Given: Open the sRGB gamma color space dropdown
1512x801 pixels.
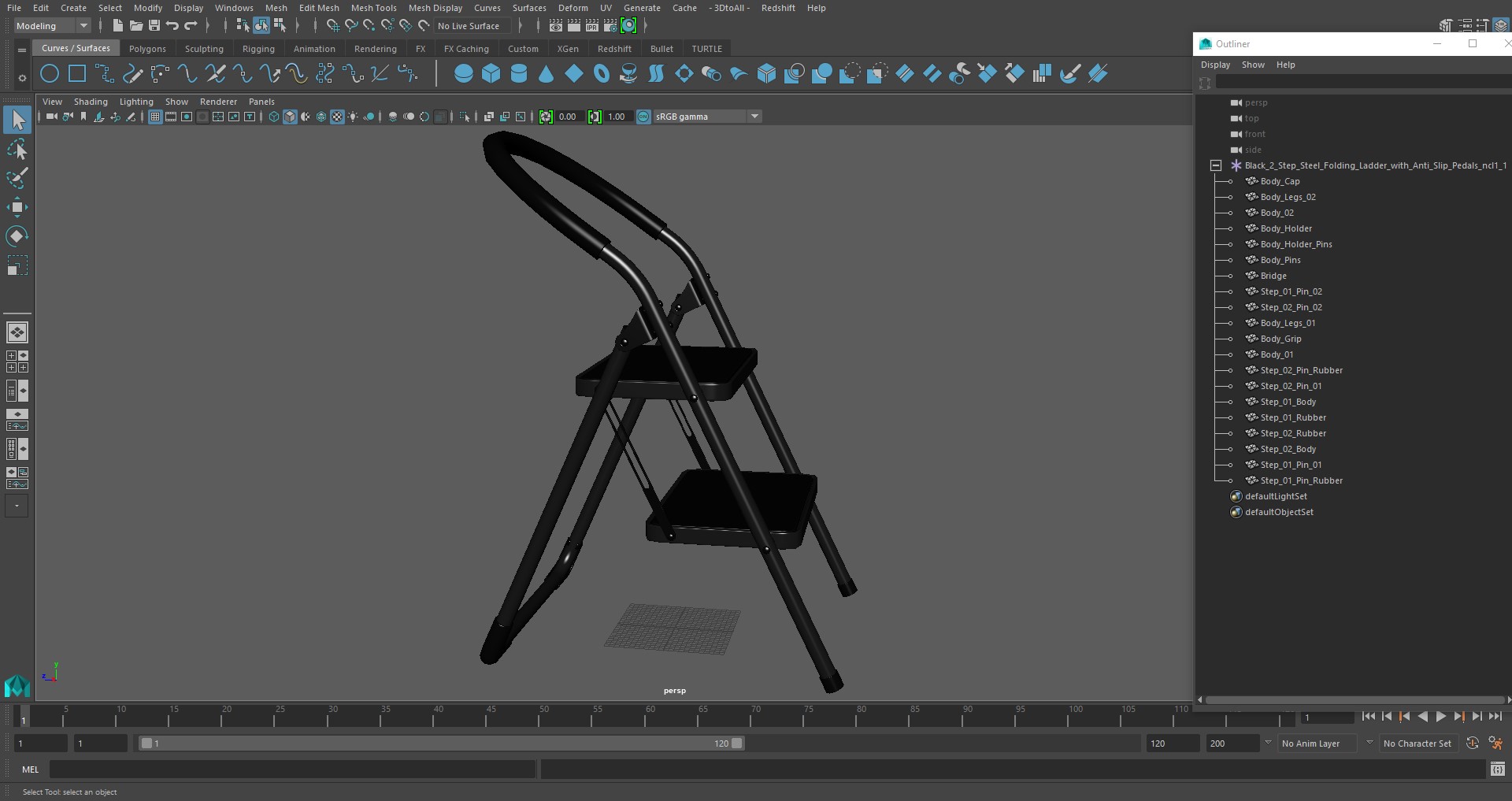Looking at the screenshot, I should [x=706, y=117].
